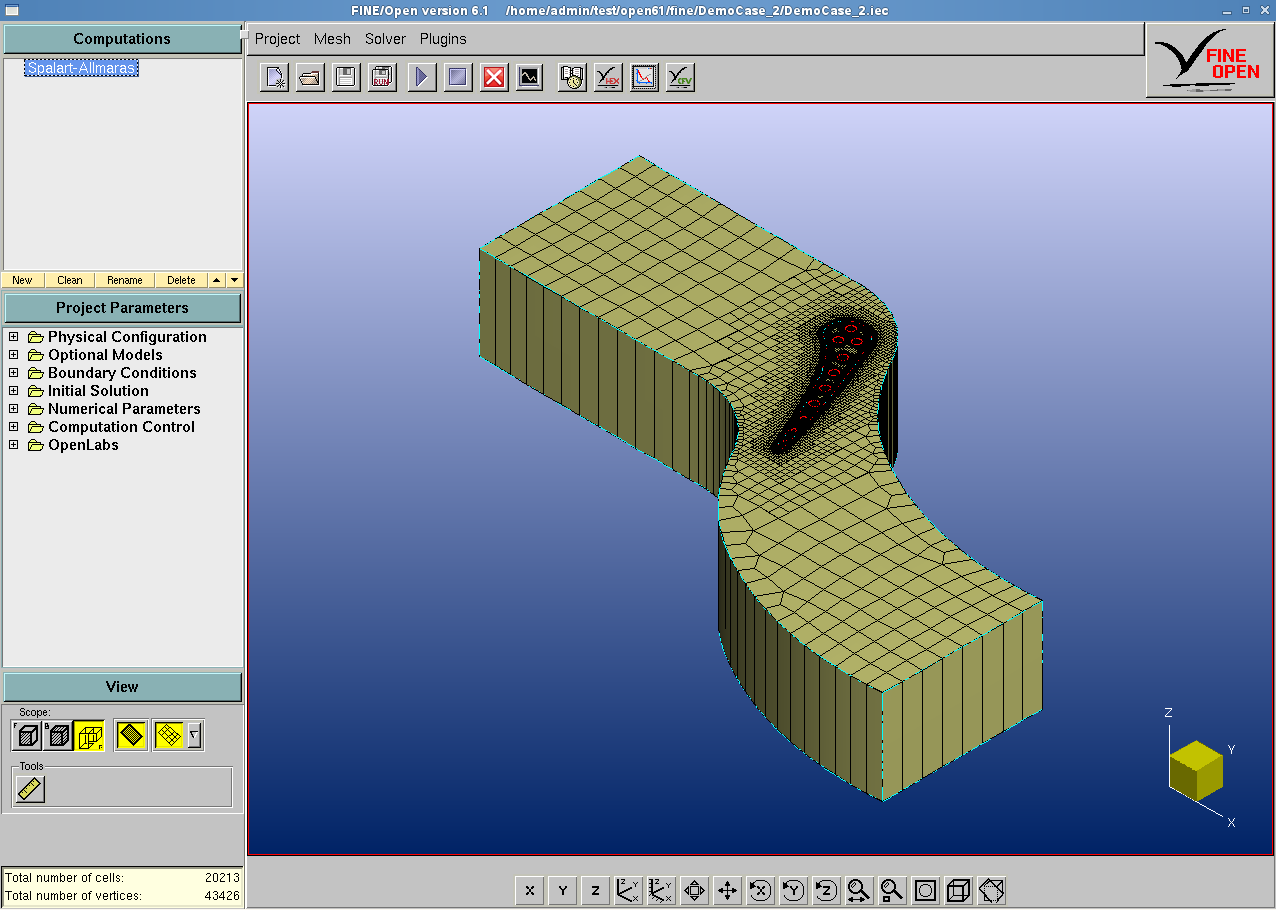Screen dimensions: 1276x911
Task: Rotate view around X axis icon
Action: tap(761, 890)
